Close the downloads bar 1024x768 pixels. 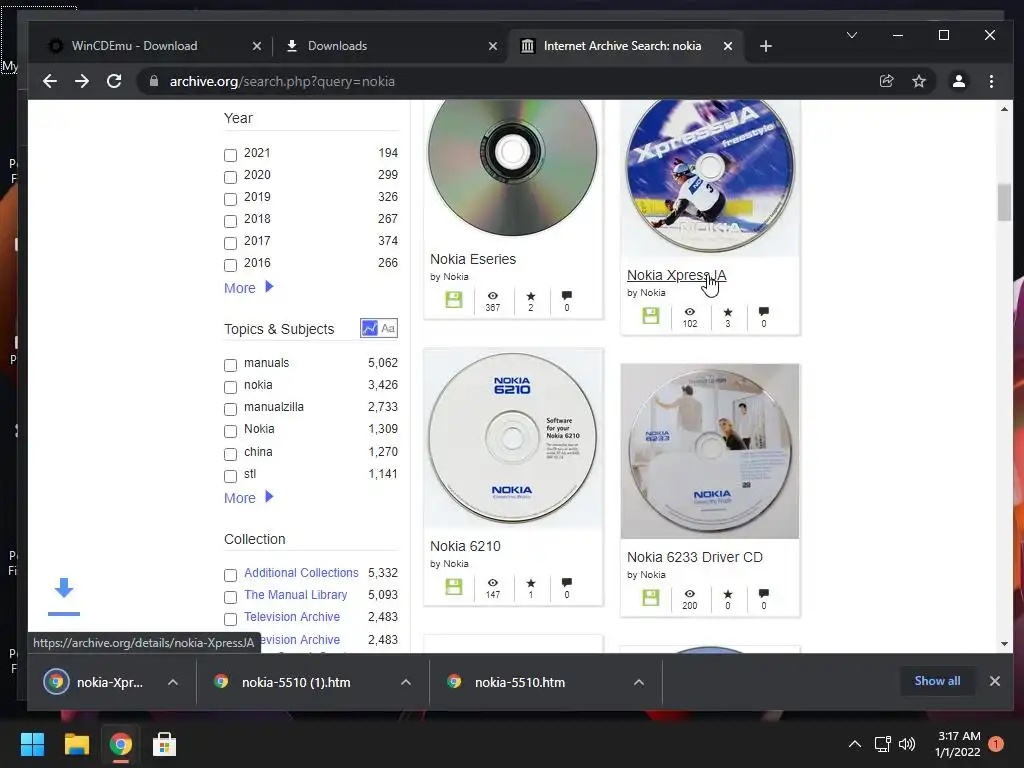coord(995,681)
